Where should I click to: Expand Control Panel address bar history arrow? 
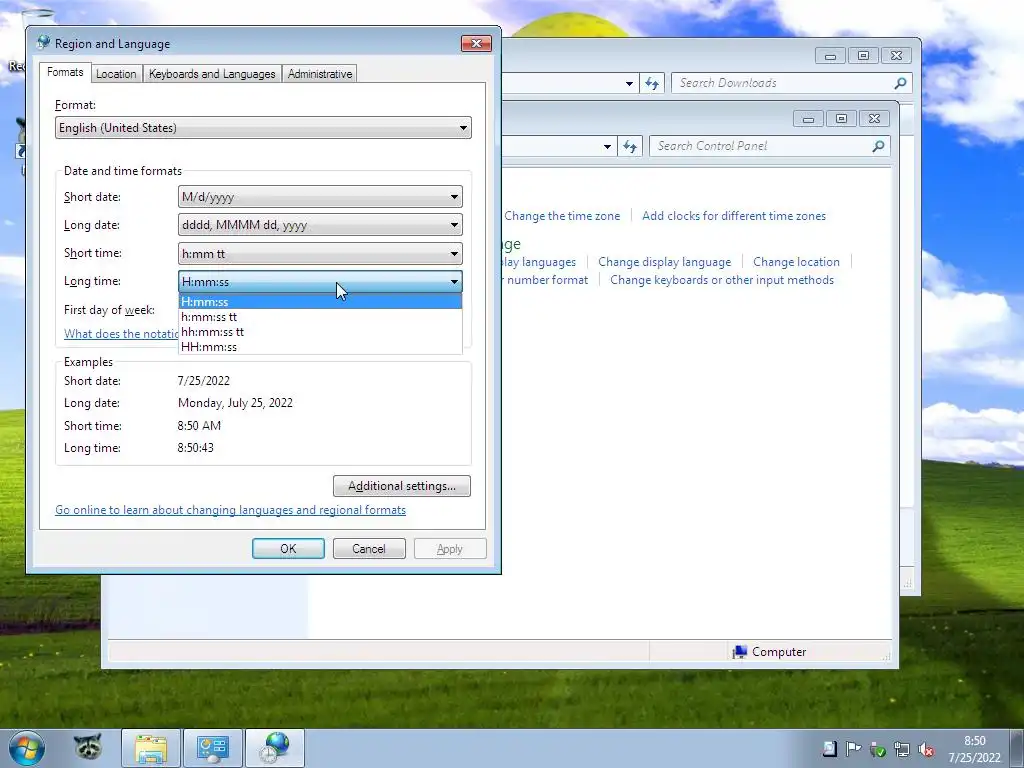pyautogui.click(x=607, y=146)
